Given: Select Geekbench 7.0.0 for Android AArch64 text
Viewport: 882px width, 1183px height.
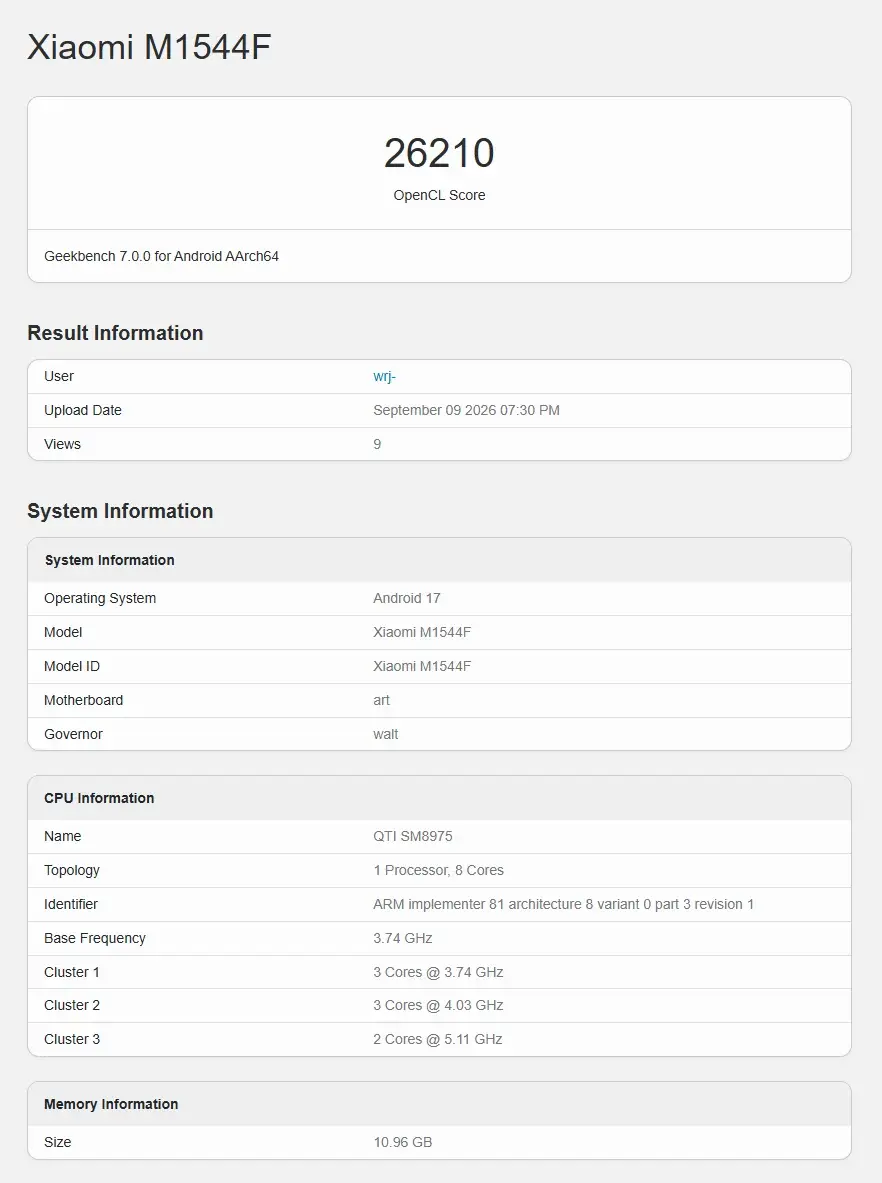Looking at the screenshot, I should point(161,257).
